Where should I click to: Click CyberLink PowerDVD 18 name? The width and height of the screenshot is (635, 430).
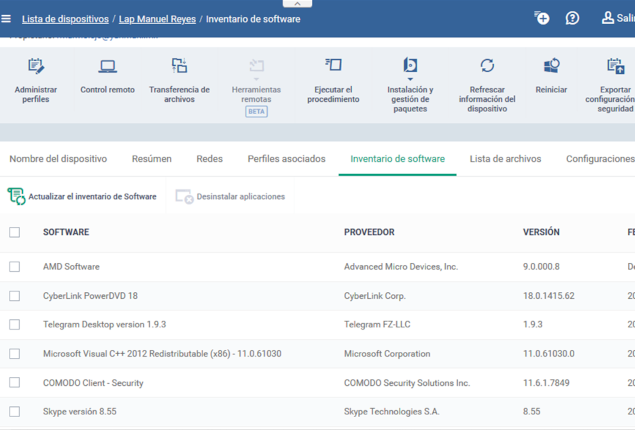click(x=90, y=296)
